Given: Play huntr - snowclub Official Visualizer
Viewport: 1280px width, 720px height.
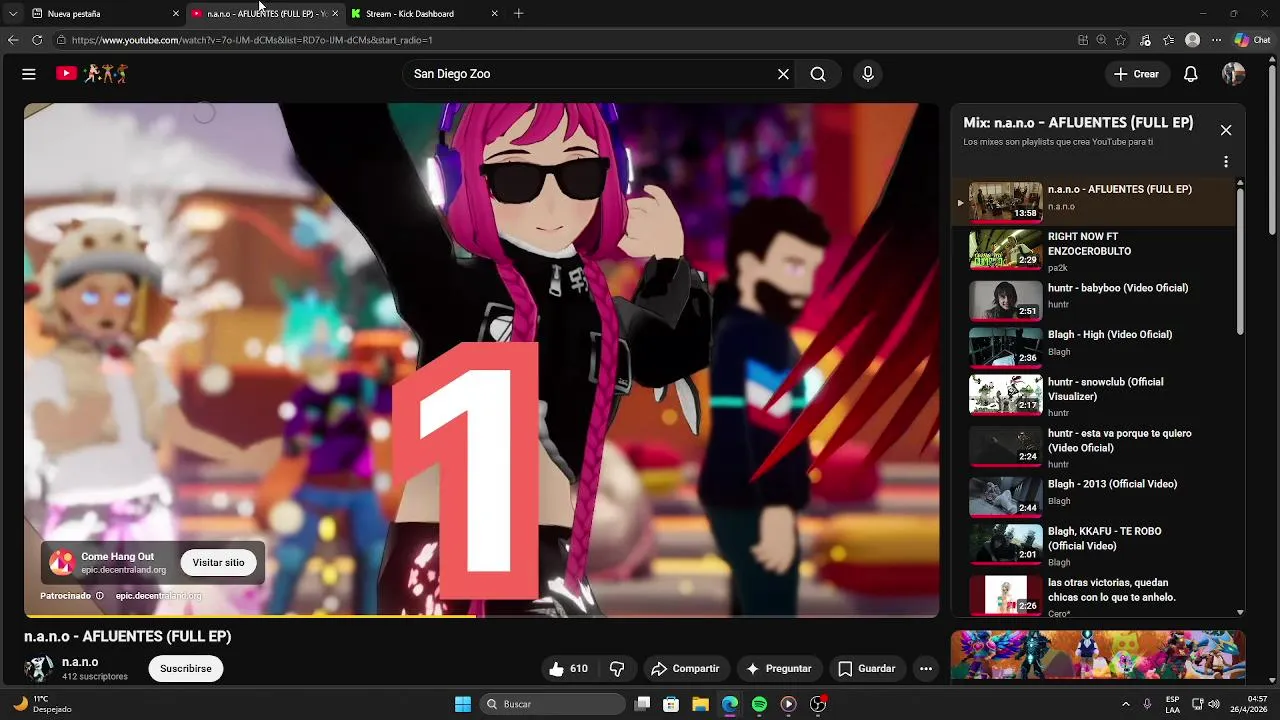Looking at the screenshot, I should [1095, 396].
